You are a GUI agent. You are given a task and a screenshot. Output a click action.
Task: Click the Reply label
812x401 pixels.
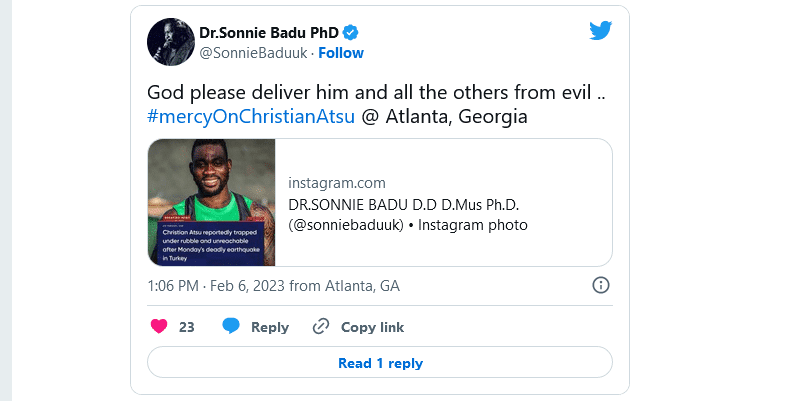[x=270, y=327]
